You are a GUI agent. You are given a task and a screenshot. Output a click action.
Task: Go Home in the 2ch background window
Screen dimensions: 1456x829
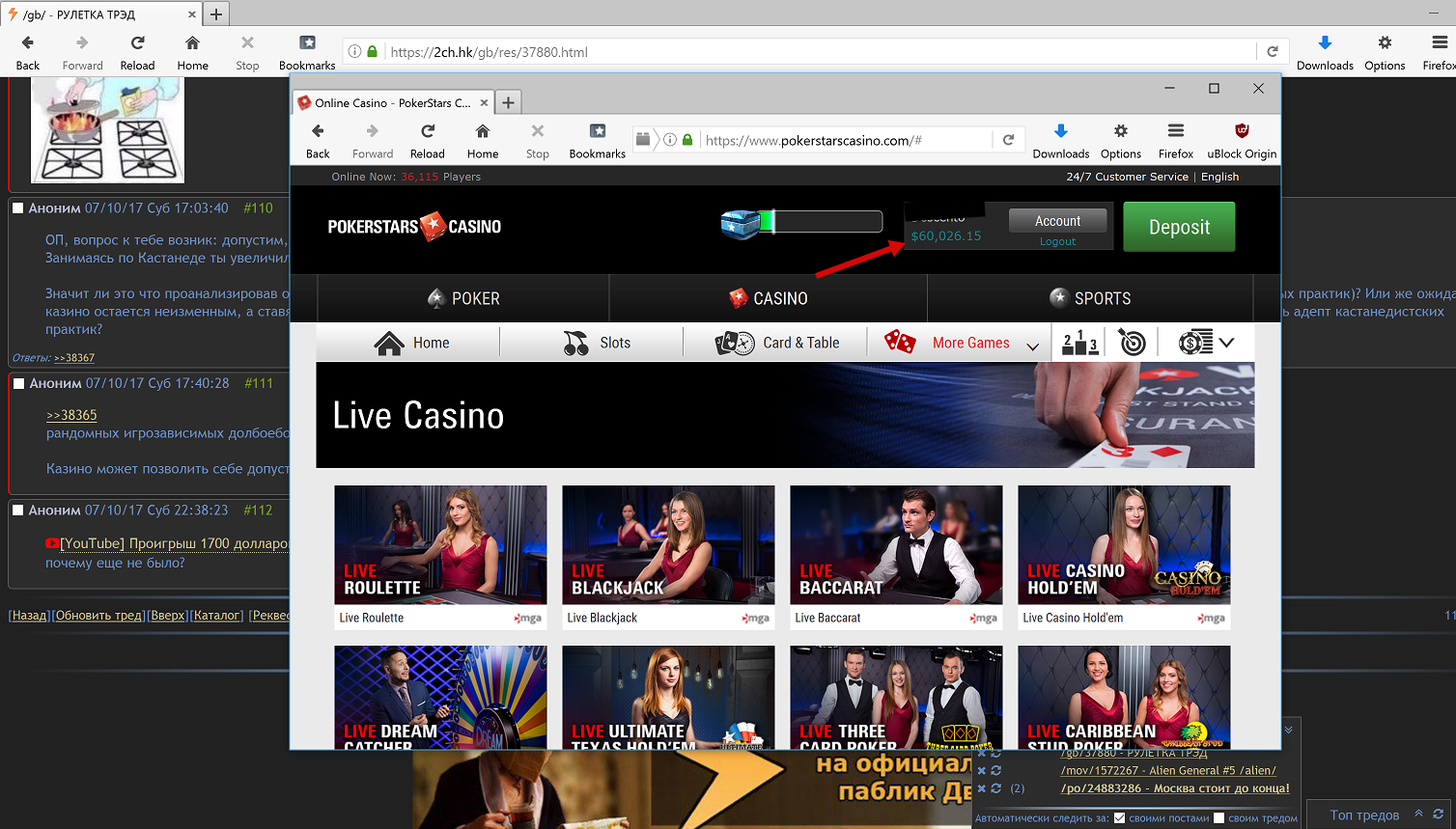[193, 52]
